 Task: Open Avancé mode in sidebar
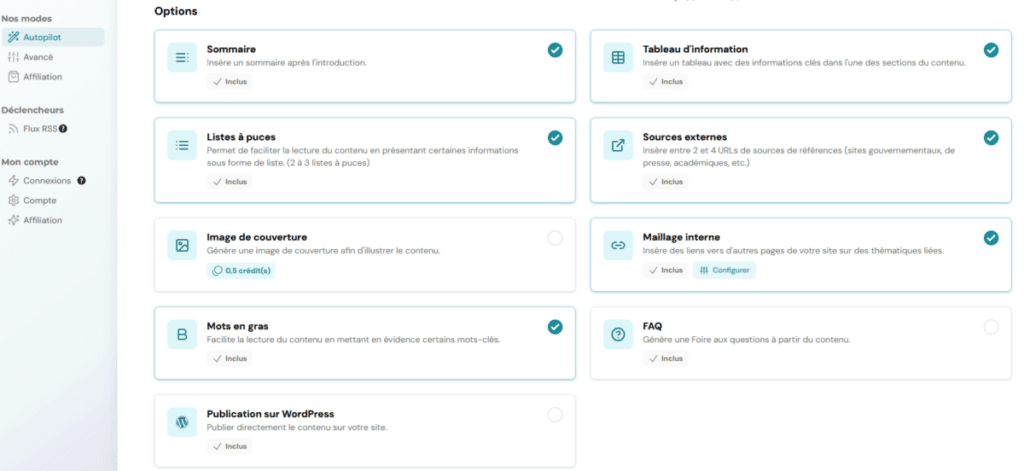[31, 57]
